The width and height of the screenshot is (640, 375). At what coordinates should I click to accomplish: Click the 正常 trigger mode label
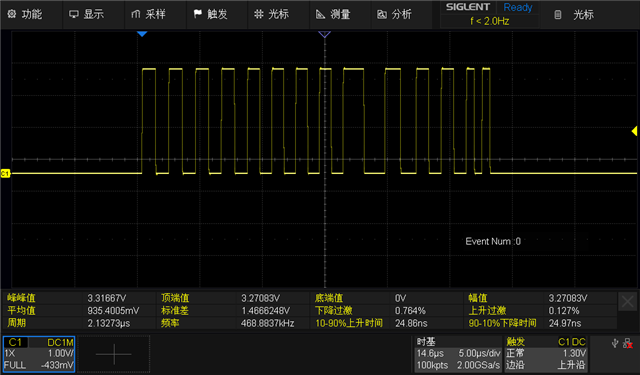pyautogui.click(x=515, y=353)
